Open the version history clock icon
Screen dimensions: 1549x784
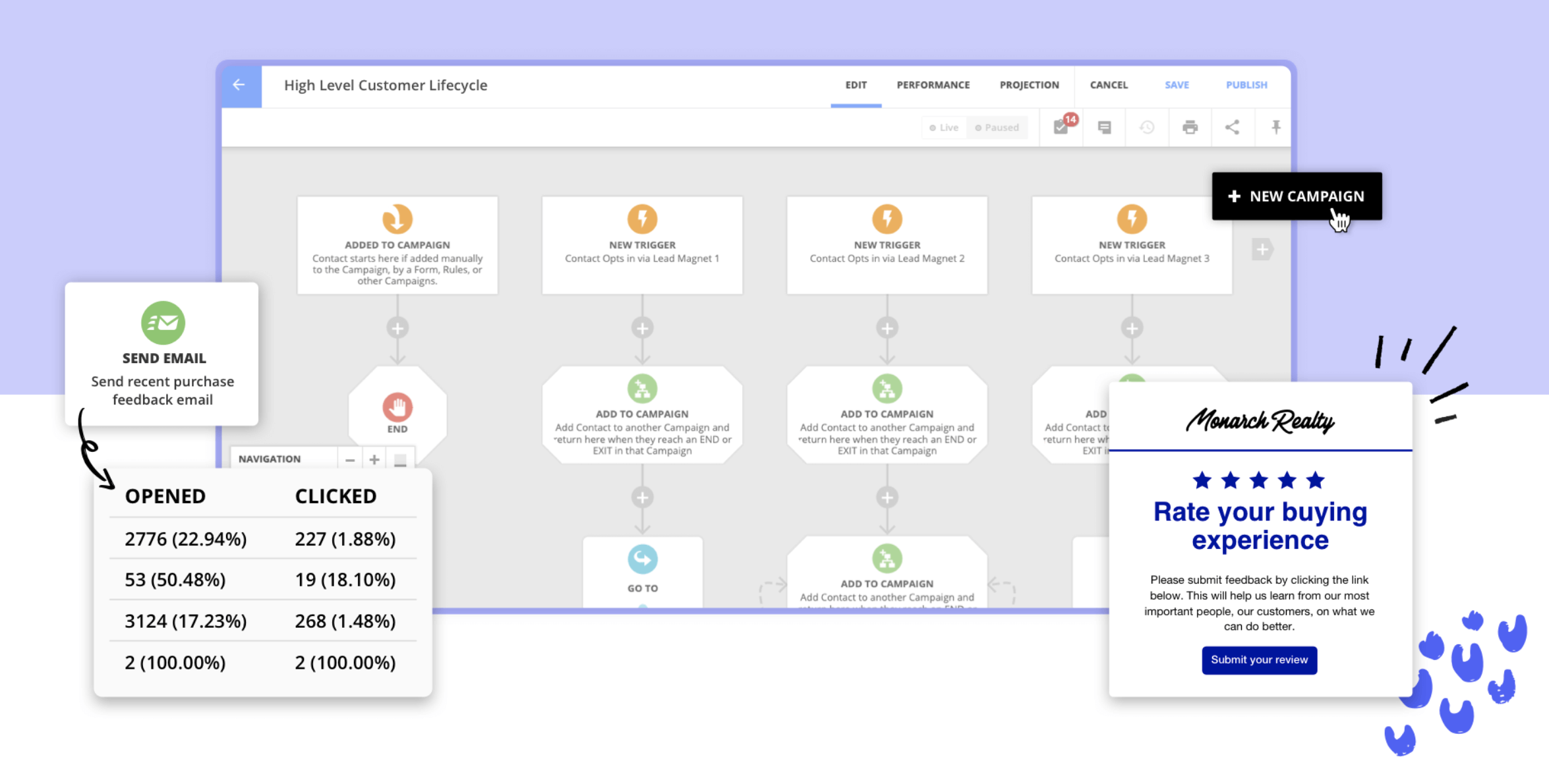click(x=1147, y=127)
